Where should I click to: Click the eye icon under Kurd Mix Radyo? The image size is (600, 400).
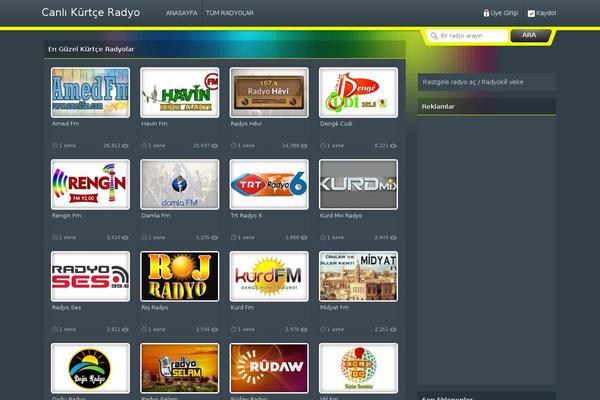click(393, 238)
